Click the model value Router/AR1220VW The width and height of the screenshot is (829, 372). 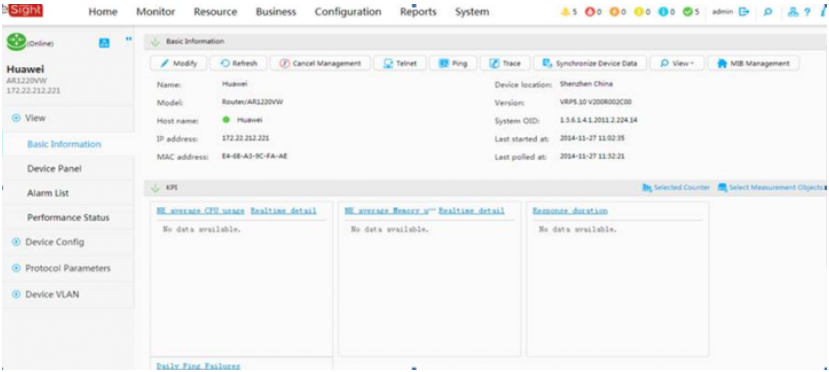point(253,102)
